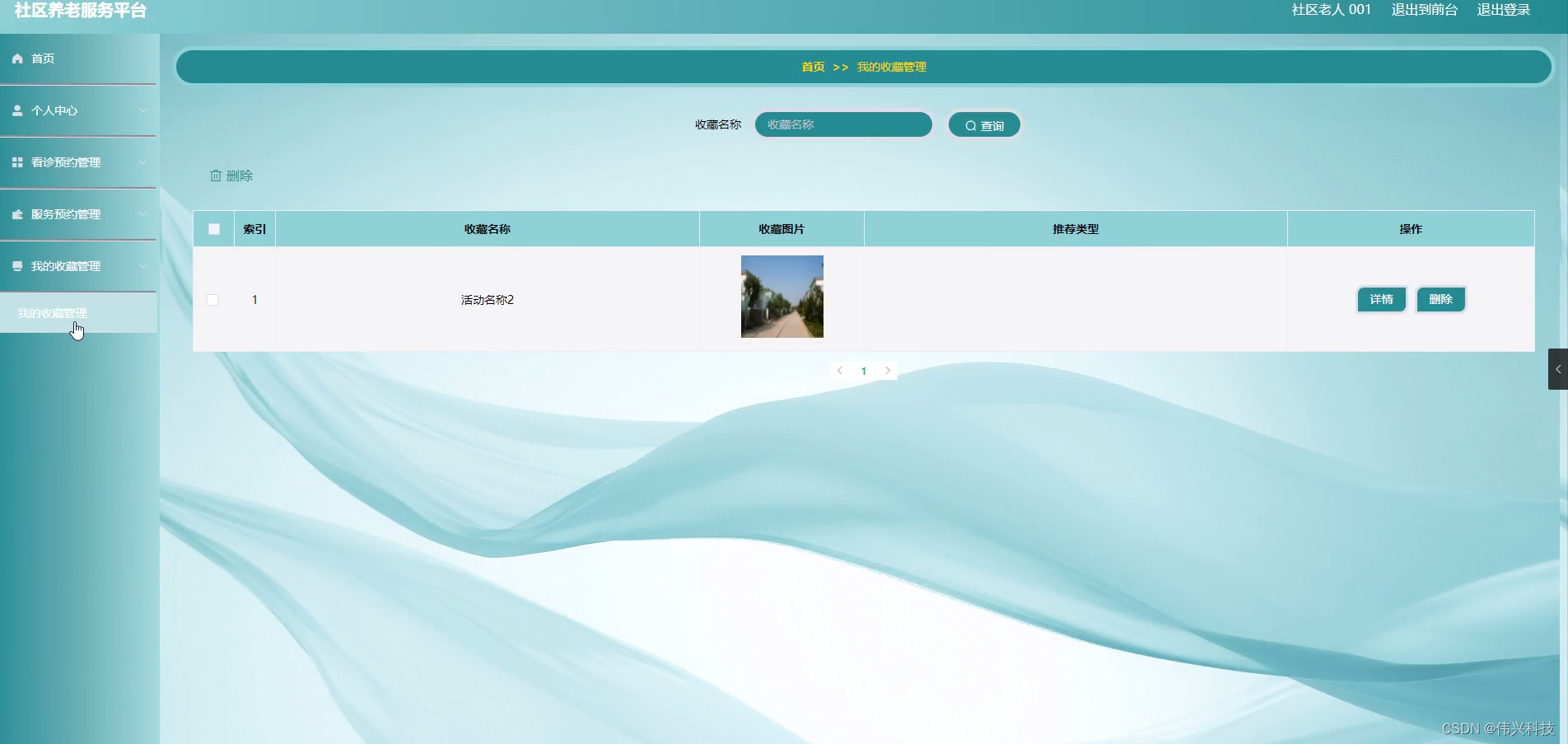Select the person icon for 个人中心

17,110
